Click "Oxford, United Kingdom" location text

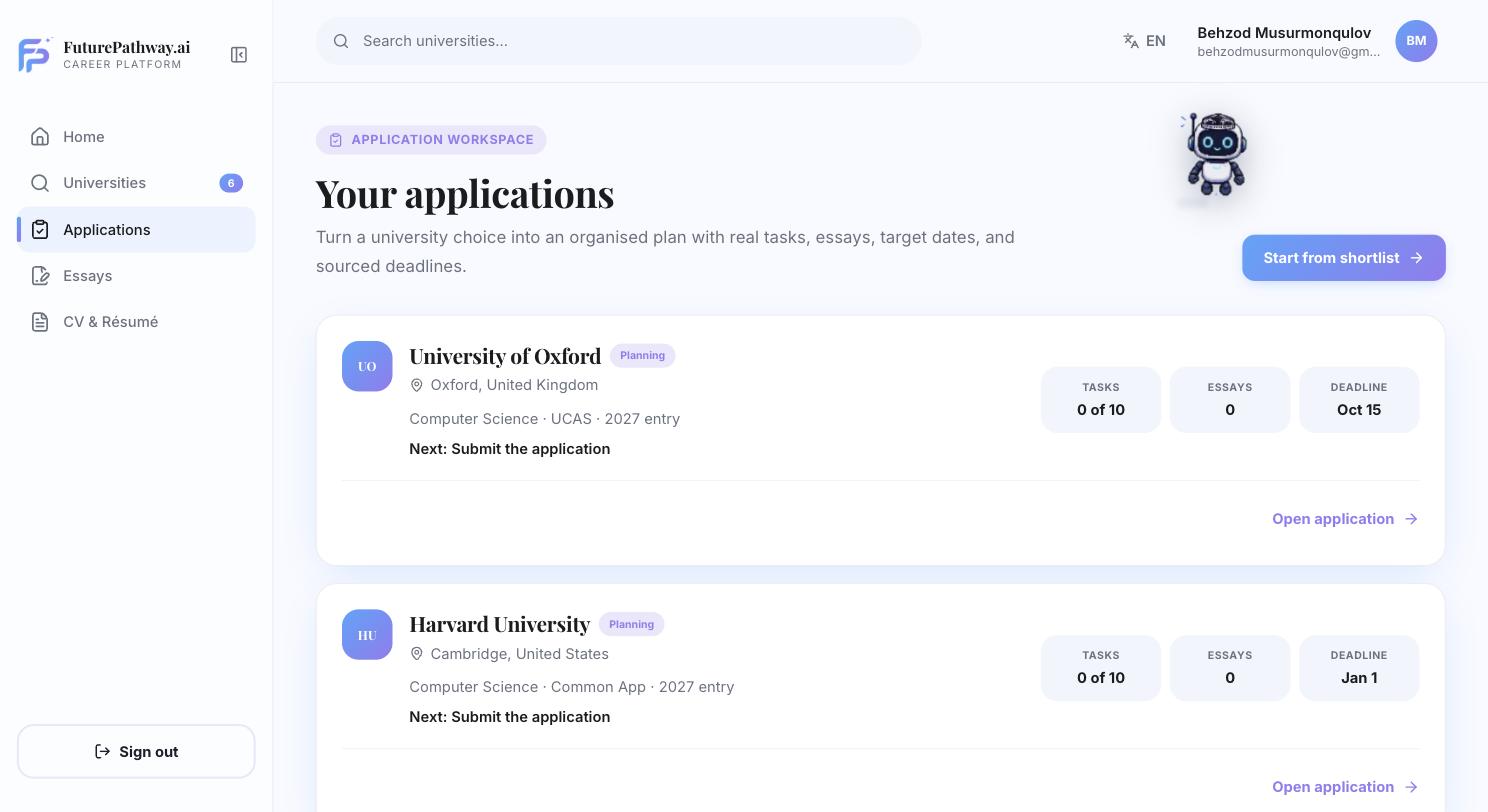[x=514, y=385]
